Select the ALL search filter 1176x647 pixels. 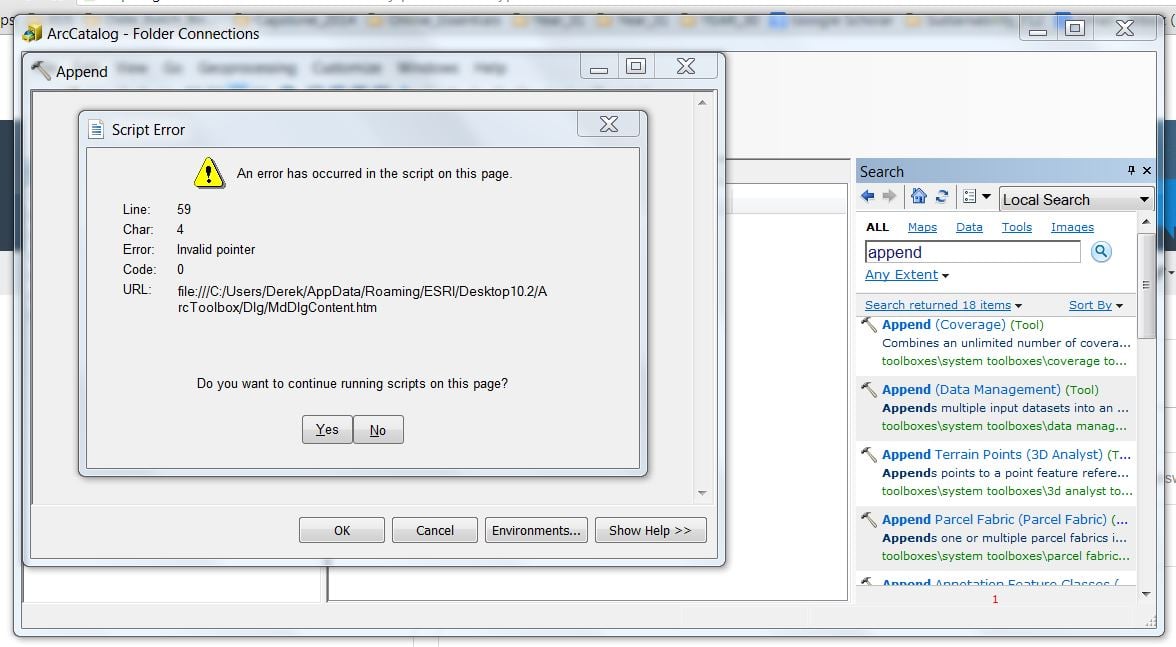point(877,227)
